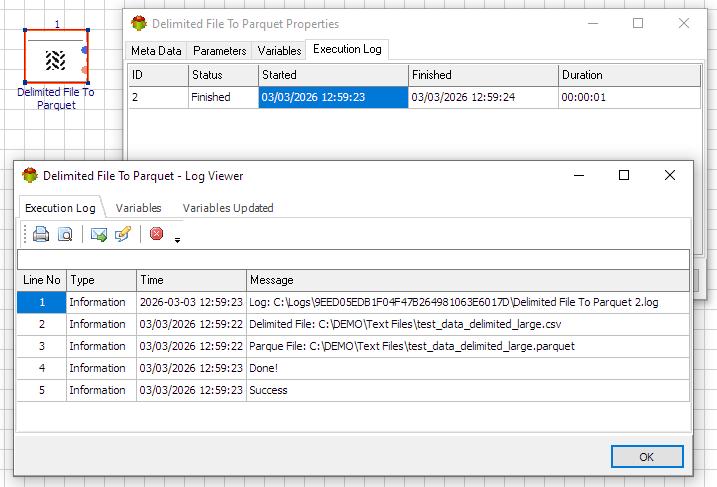Viewport: 717px width, 487px height.
Task: Click the red stop X toolbar icon
Action: [156, 234]
